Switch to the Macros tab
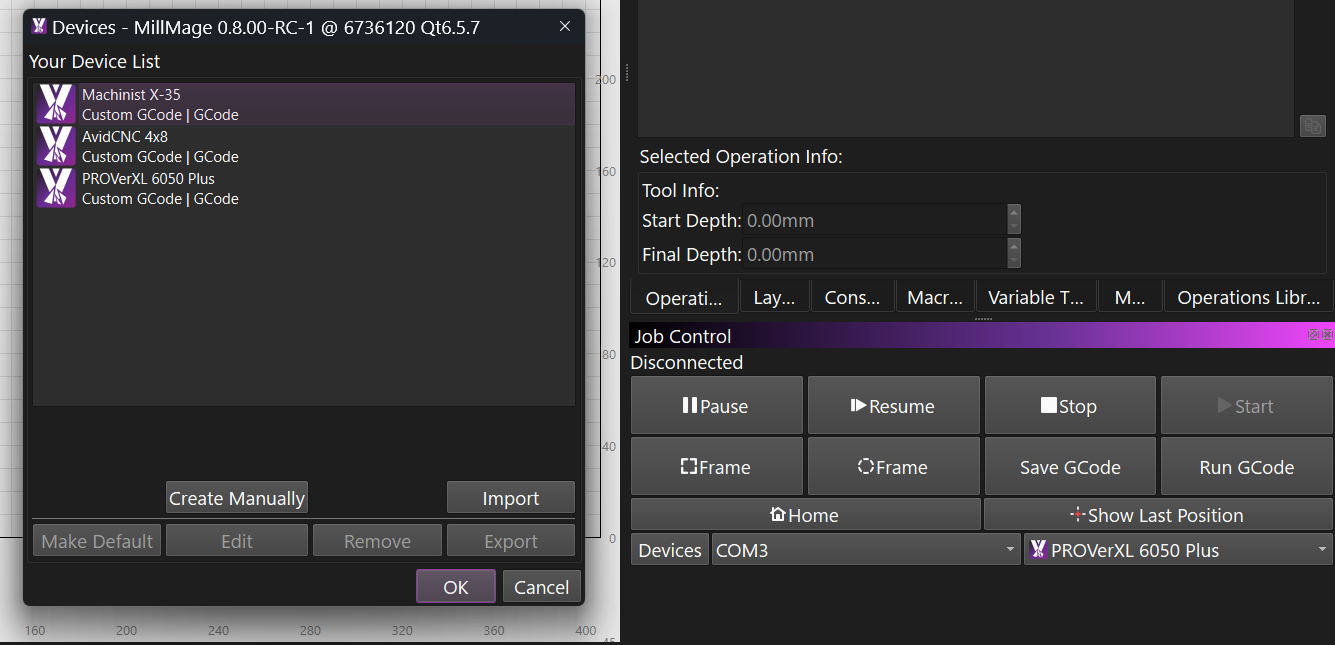Image resolution: width=1335 pixels, height=645 pixels. [x=935, y=297]
